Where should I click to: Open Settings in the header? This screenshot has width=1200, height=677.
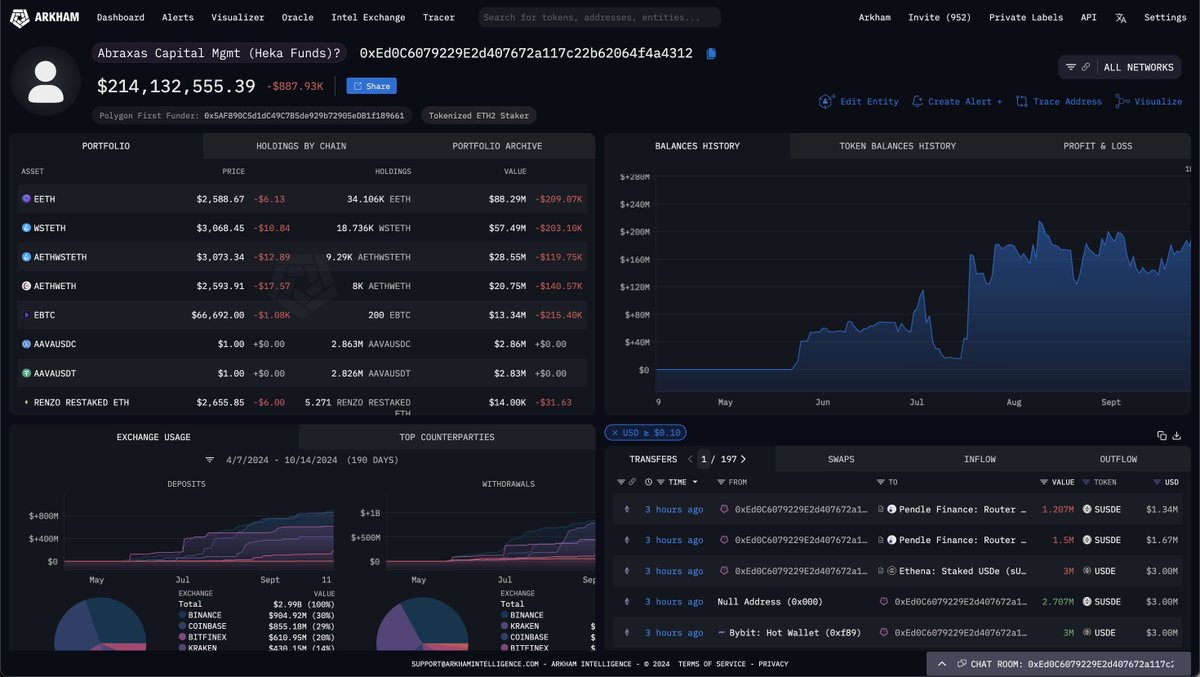point(1165,17)
